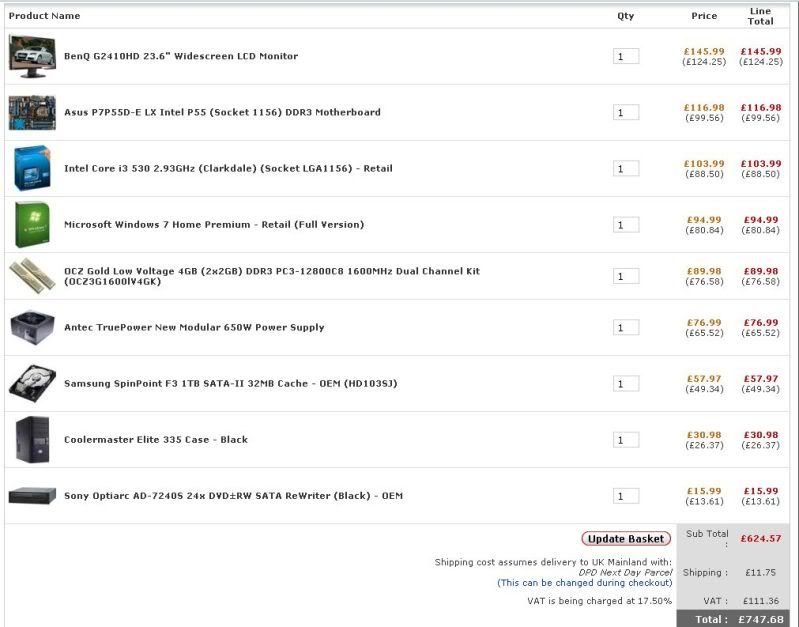Click the Intel Core i3 box thumbnail

32,168
